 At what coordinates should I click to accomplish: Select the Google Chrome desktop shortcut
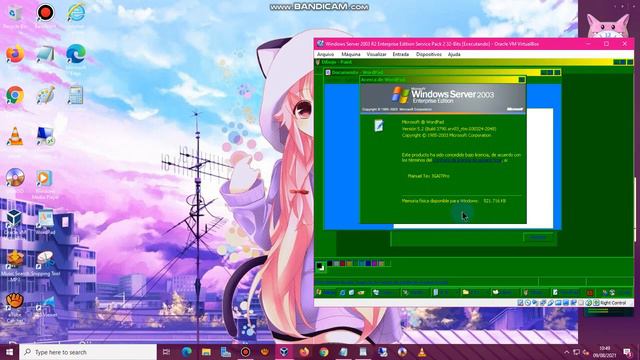pos(15,95)
